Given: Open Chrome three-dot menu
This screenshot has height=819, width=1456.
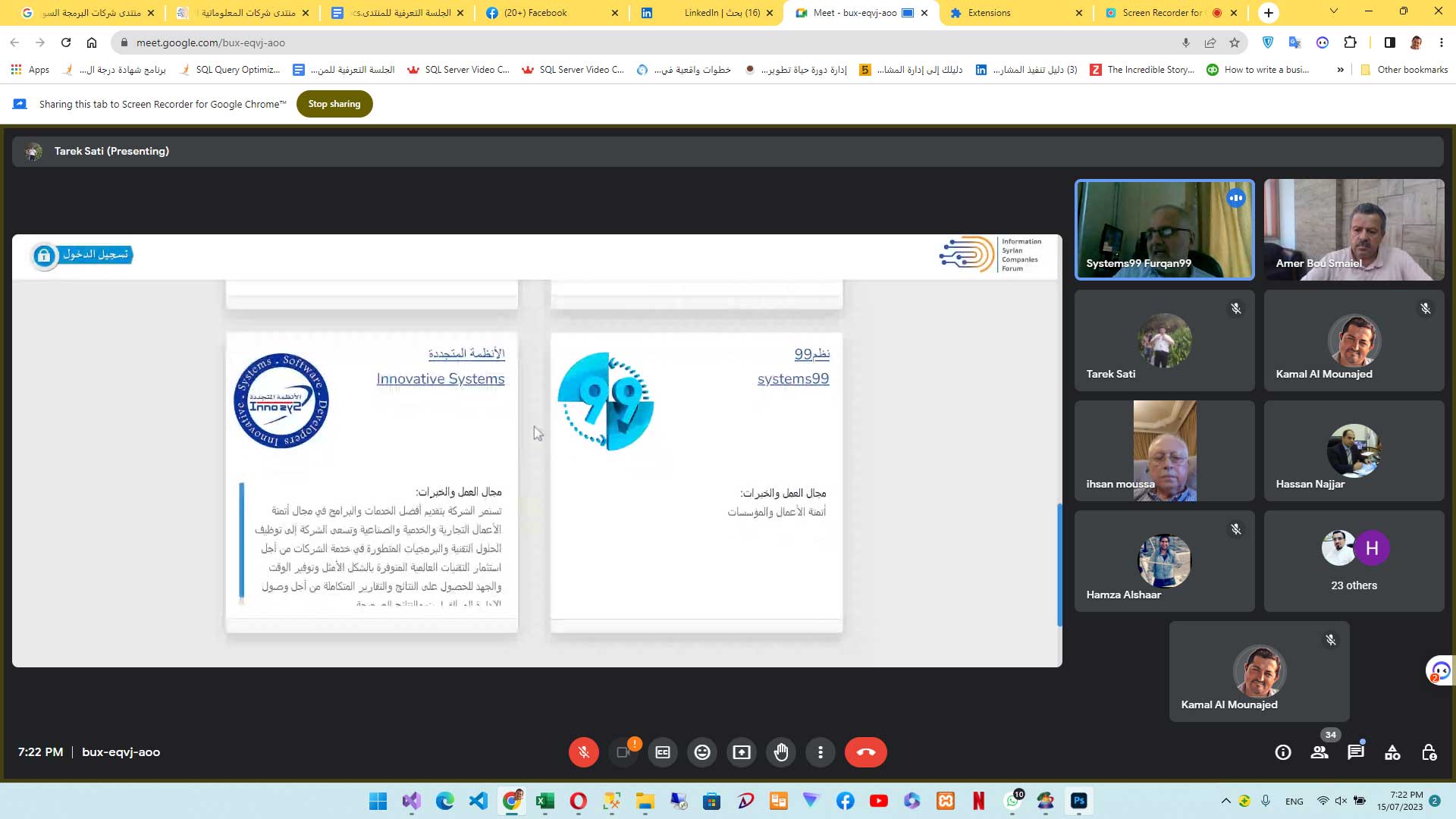Looking at the screenshot, I should coord(1442,42).
